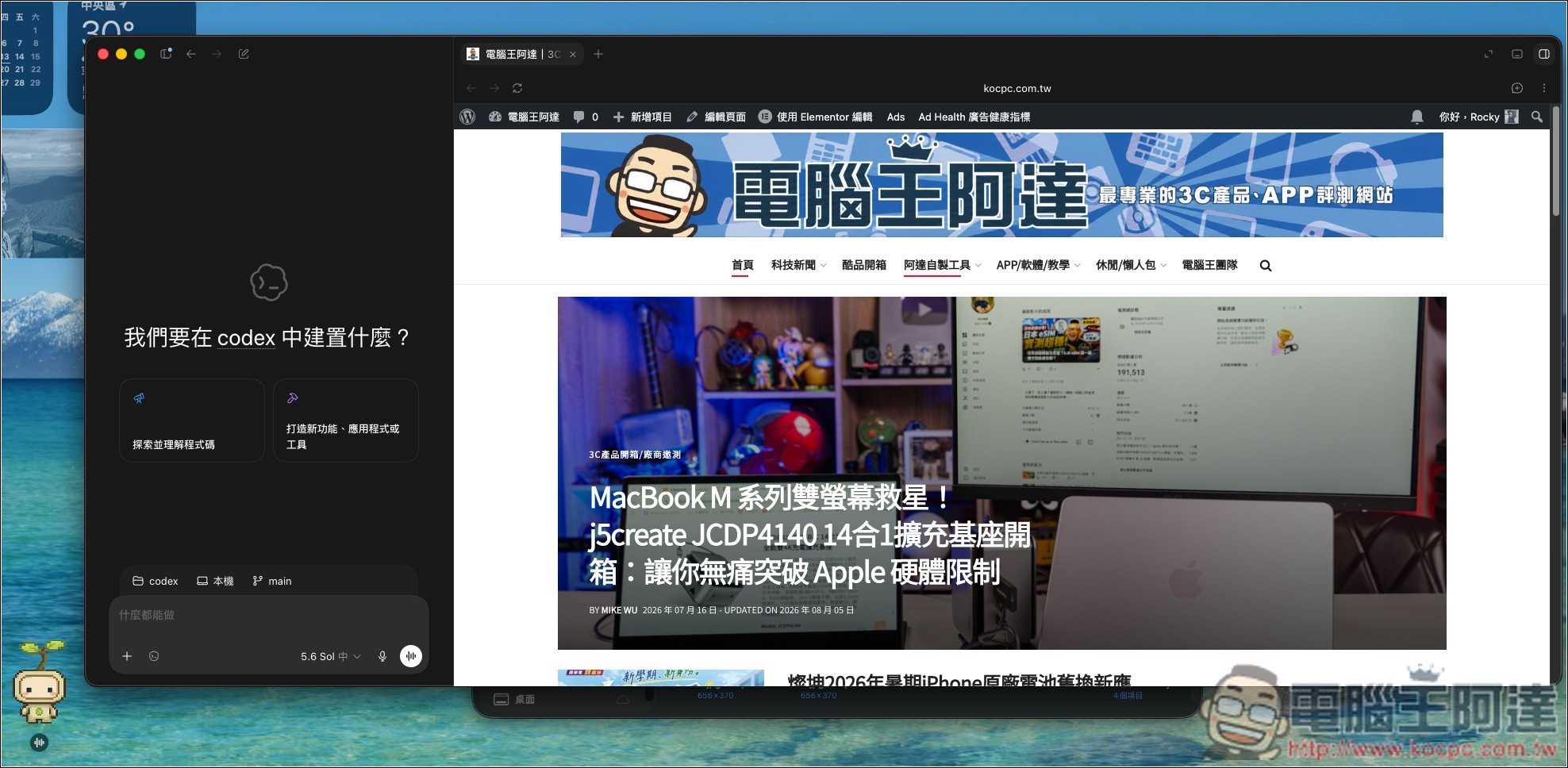Viewport: 1568px width, 768px height.
Task: Open the MacBook M 系列雙螢幕救星 article headline
Action: (809, 535)
